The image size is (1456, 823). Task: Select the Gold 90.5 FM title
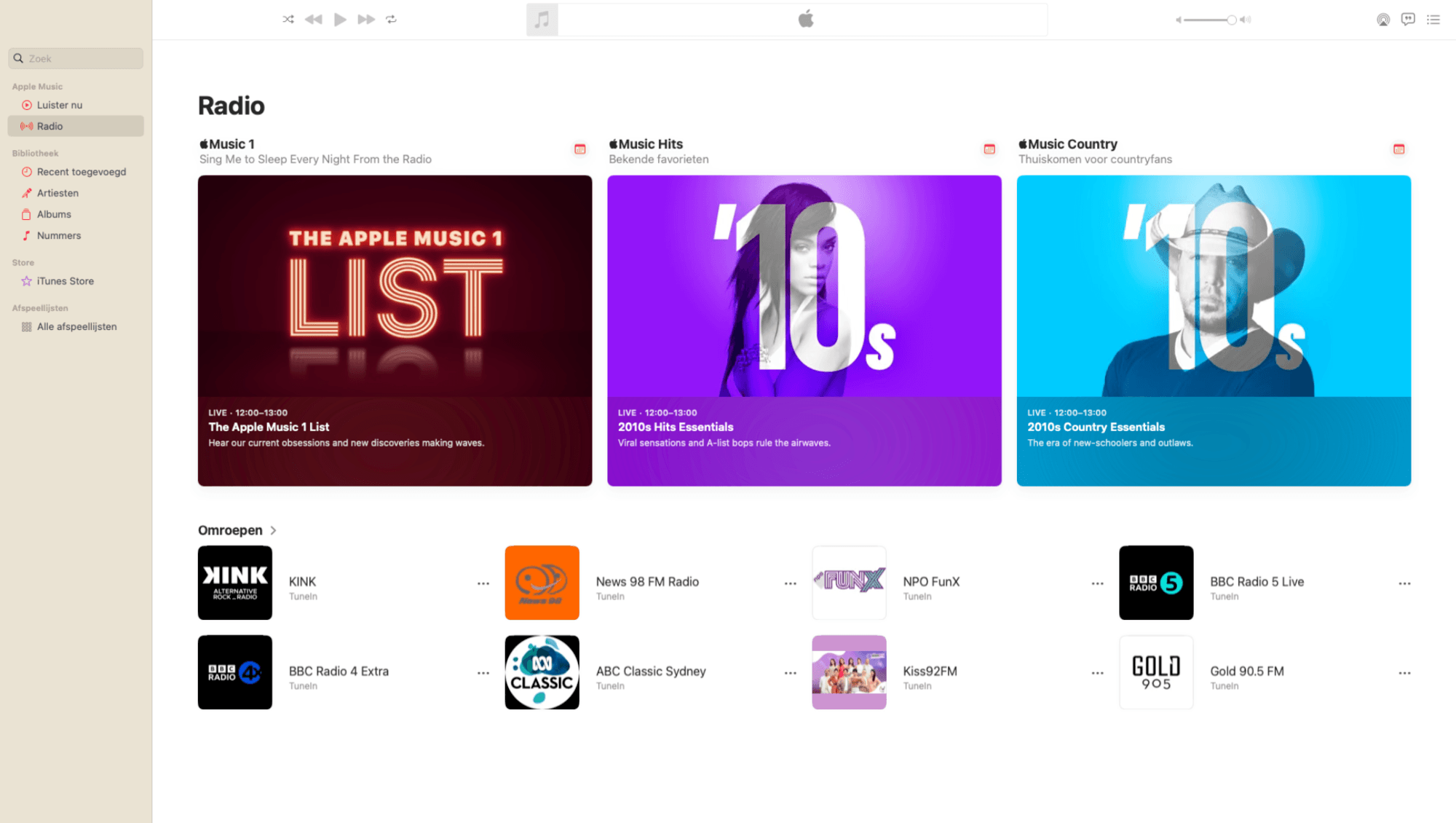pyautogui.click(x=1246, y=671)
